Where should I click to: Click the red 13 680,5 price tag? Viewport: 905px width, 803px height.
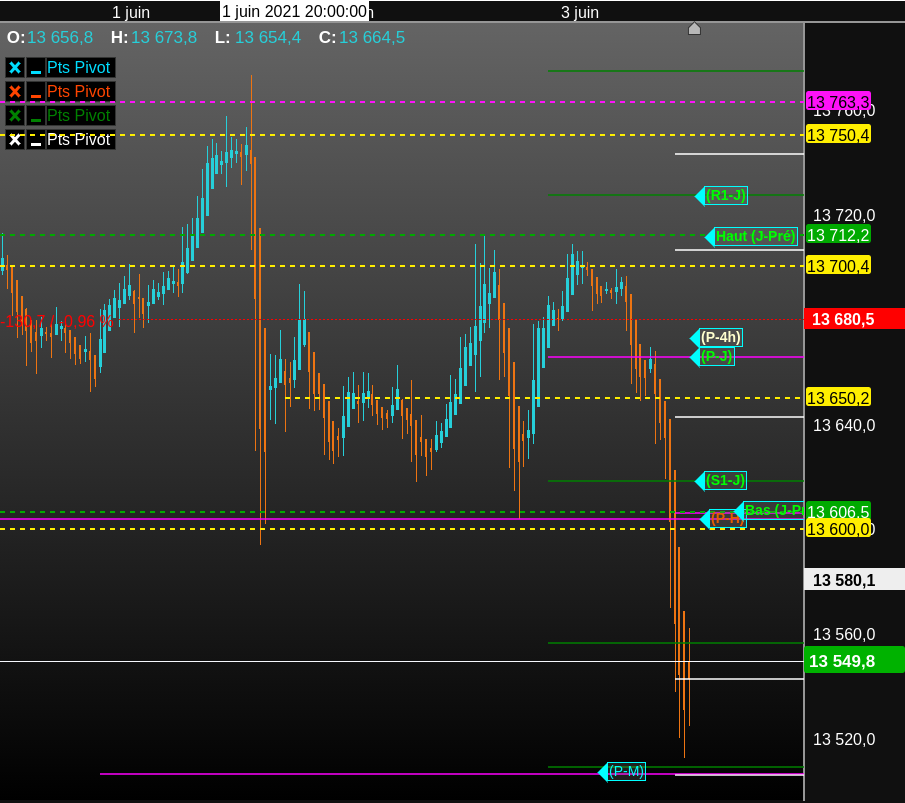(x=854, y=319)
